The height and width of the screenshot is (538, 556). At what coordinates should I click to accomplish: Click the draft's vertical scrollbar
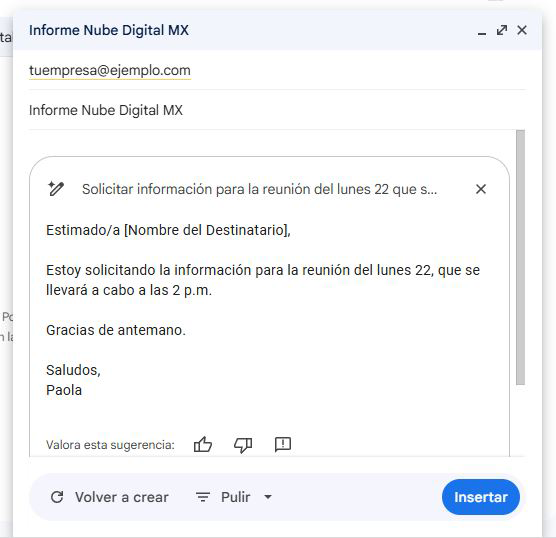pos(520,257)
